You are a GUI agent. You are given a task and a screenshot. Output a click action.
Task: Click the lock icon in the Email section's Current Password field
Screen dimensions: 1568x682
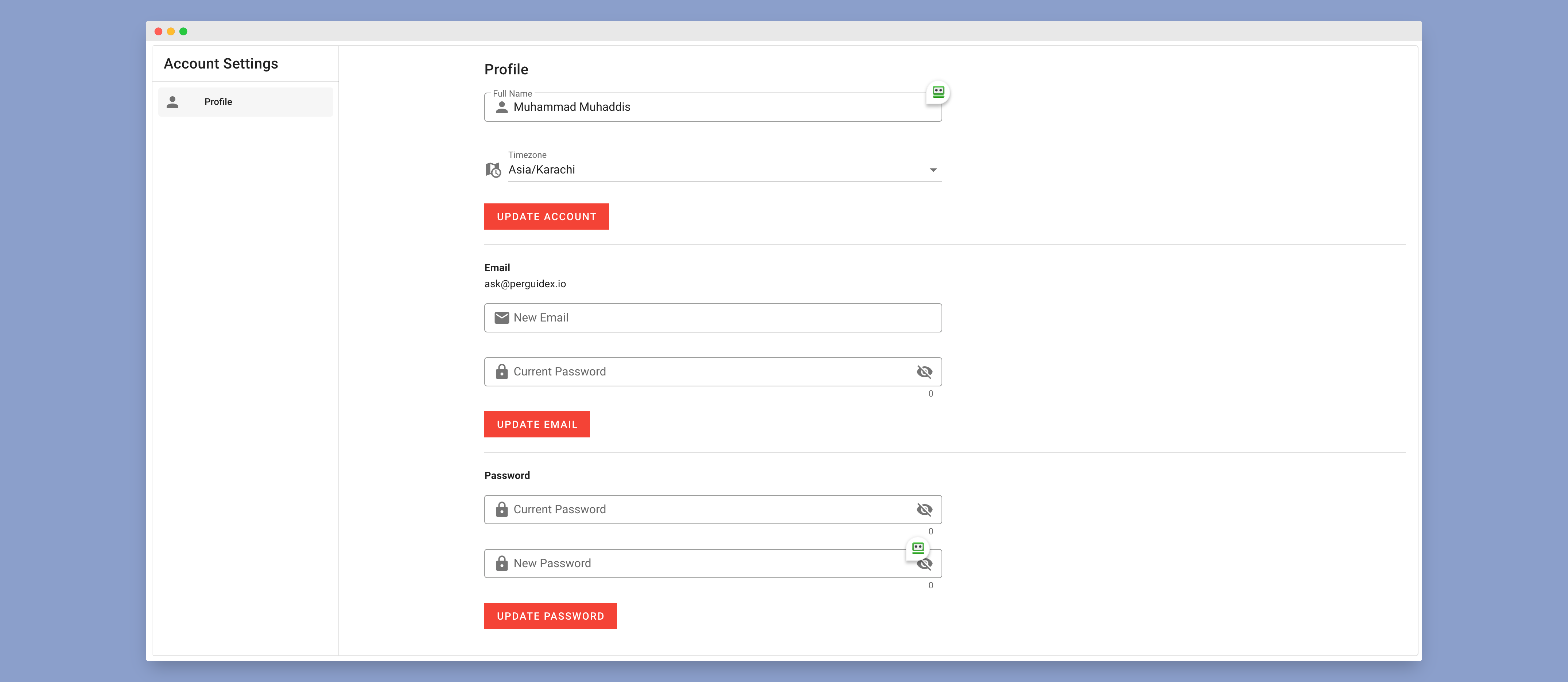501,372
